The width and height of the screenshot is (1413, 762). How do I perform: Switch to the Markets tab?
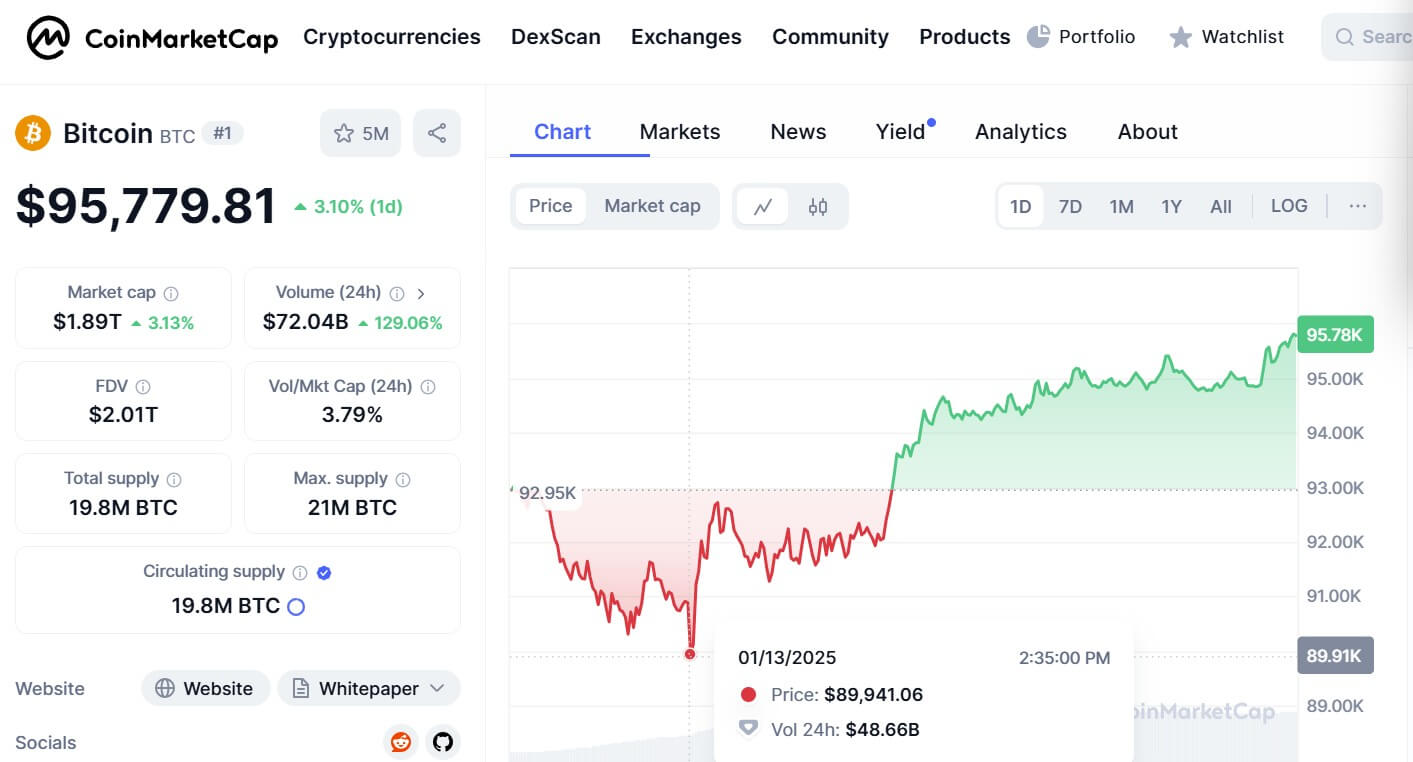tap(679, 132)
